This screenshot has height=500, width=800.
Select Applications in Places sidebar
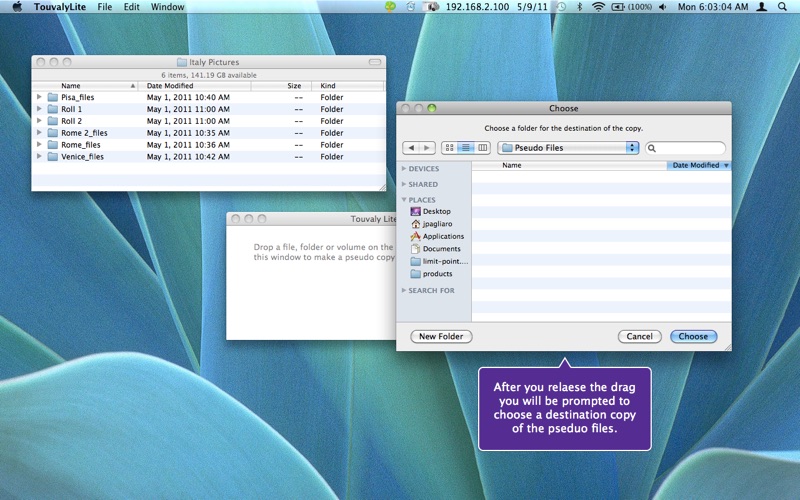pos(437,236)
